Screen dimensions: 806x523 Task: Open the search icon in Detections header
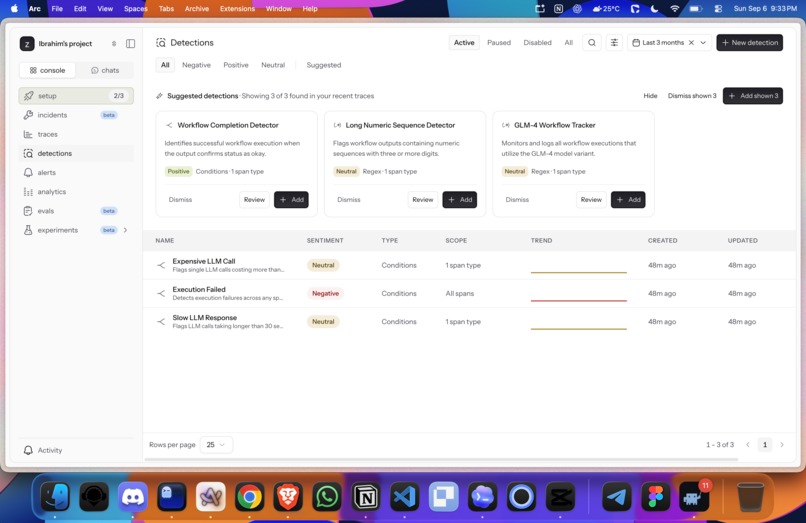pos(592,43)
